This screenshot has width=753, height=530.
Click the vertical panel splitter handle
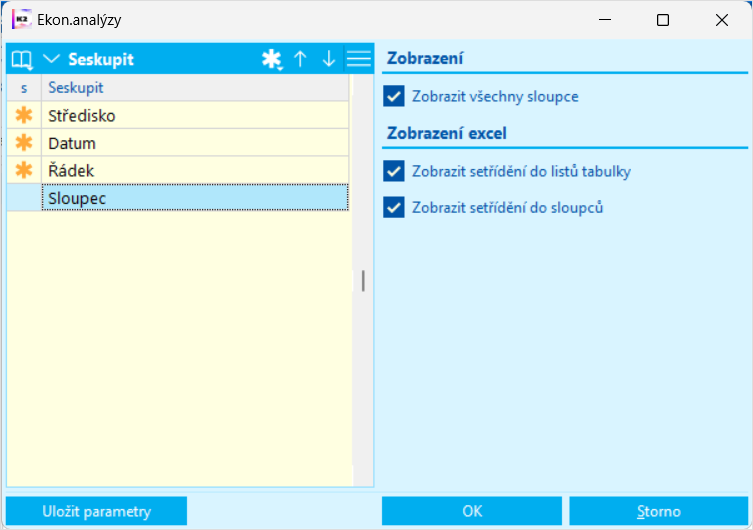click(x=363, y=281)
